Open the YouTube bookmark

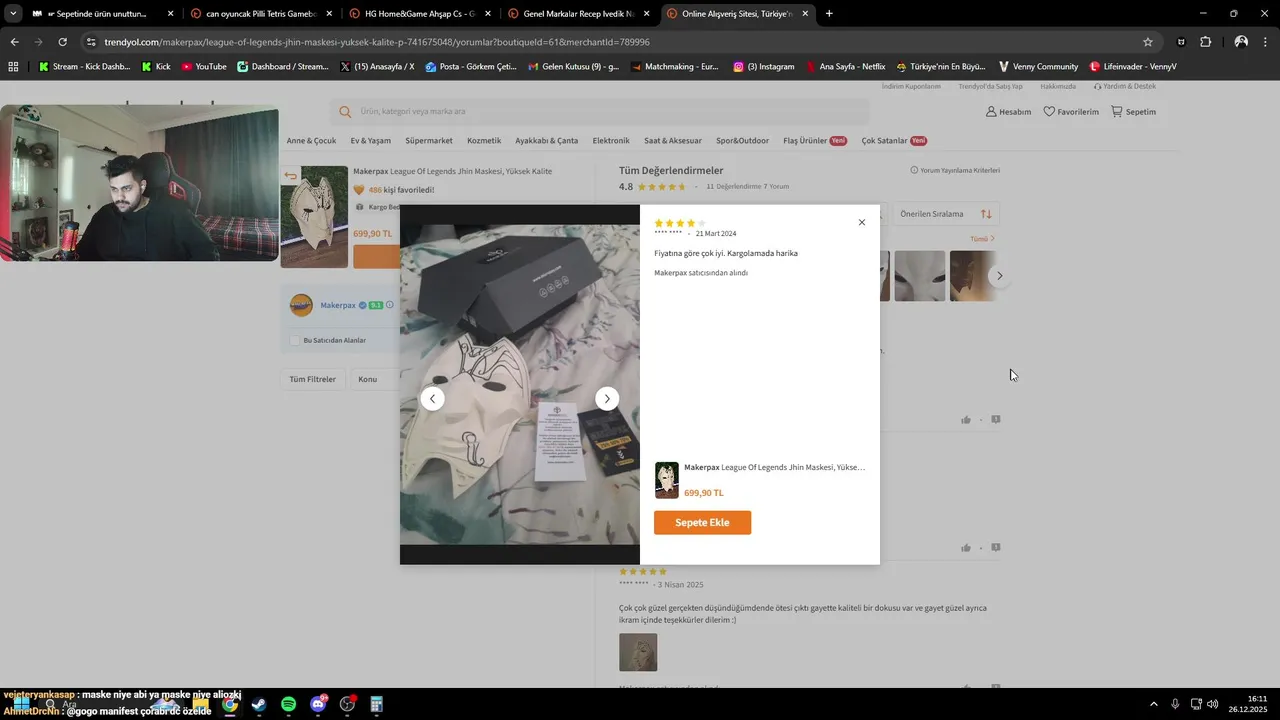204,66
